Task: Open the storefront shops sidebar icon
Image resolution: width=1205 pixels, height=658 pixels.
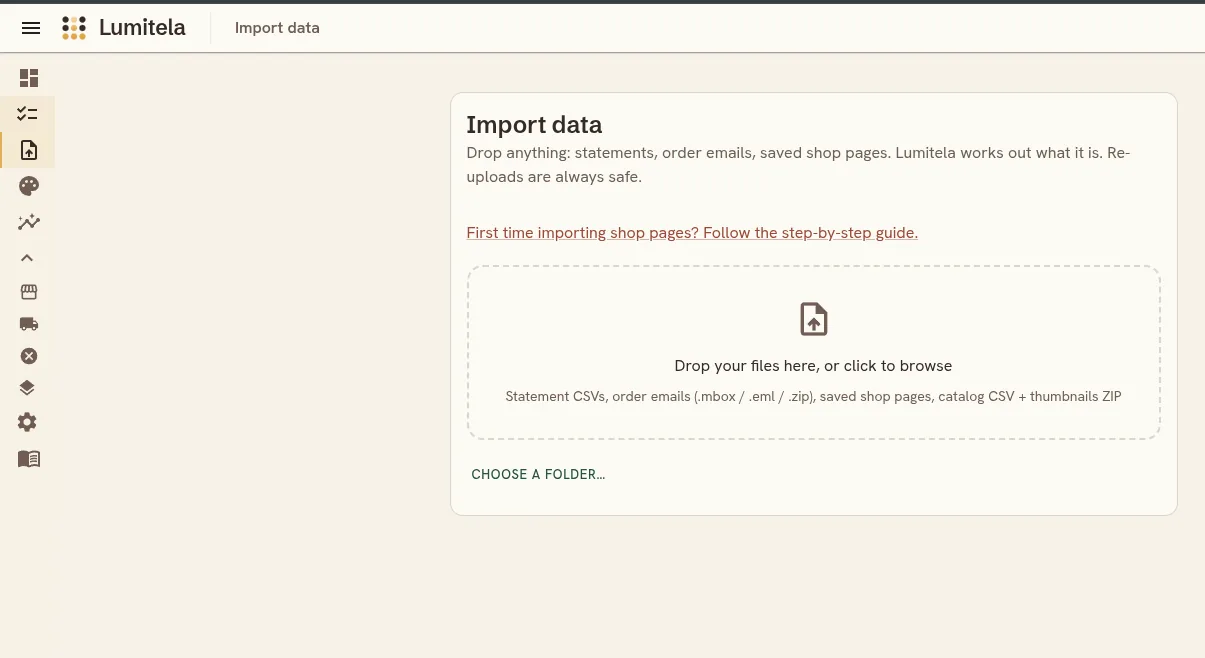Action: click(29, 292)
